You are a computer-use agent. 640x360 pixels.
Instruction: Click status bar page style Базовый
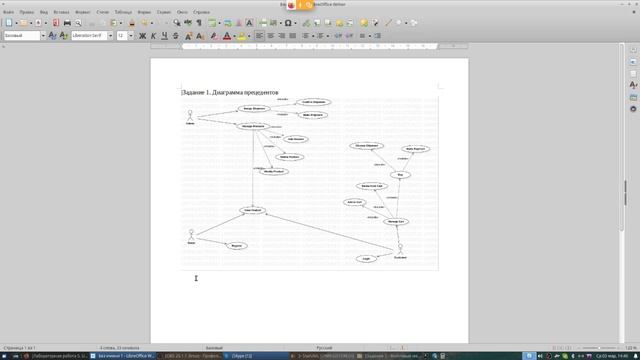tap(214, 348)
